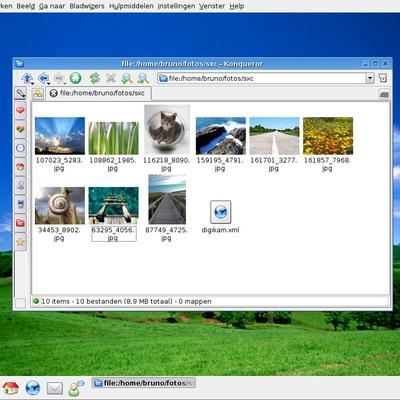Open the multicolored heart sidebar panel
The height and width of the screenshot is (400, 400).
click(x=20, y=129)
